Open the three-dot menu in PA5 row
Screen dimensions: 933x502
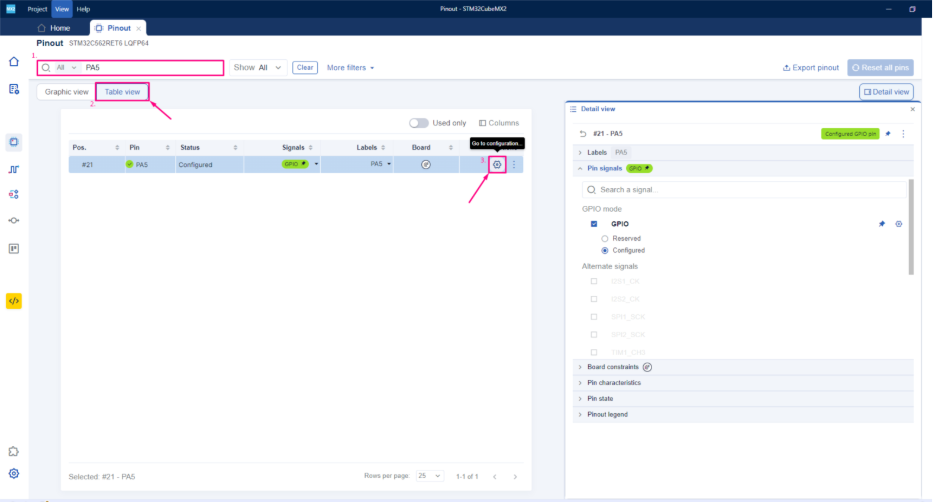pyautogui.click(x=514, y=165)
